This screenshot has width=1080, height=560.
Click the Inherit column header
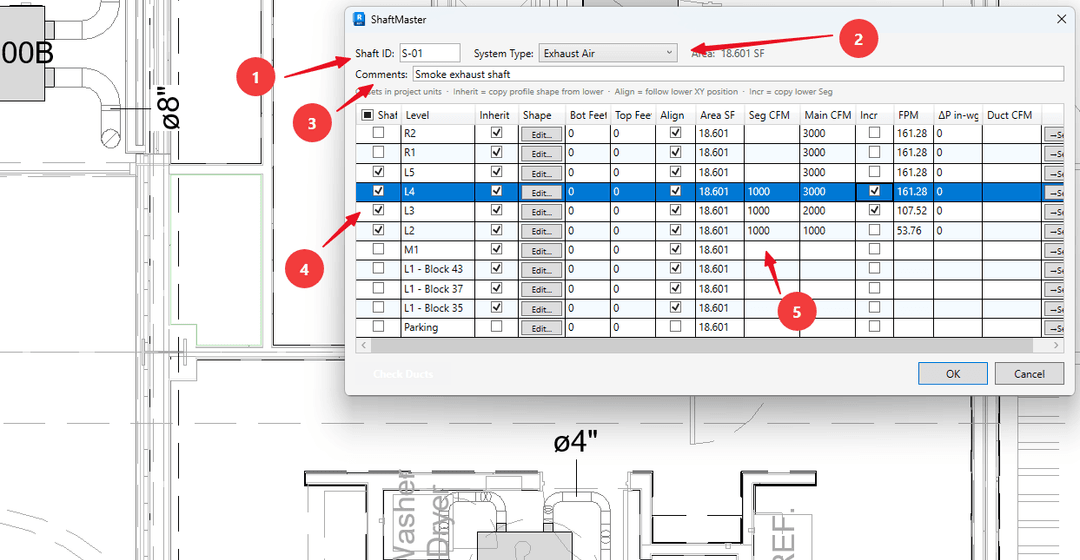(497, 115)
